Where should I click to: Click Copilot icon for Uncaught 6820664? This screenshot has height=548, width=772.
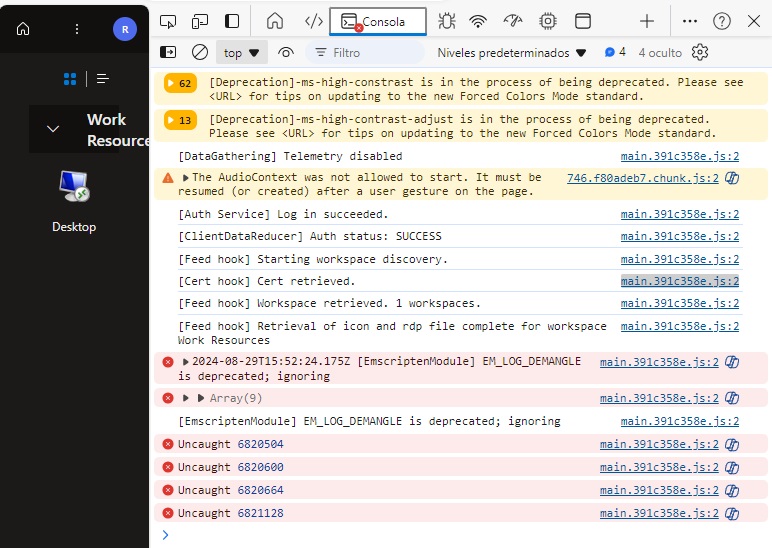(732, 490)
